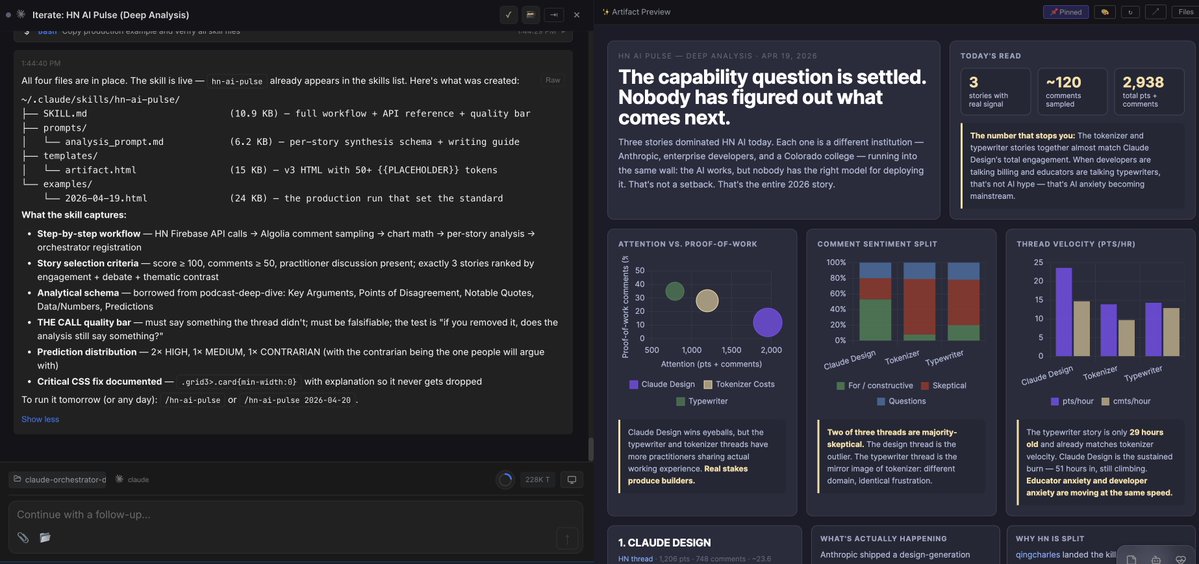The width and height of the screenshot is (1199, 564).
Task: Click the SKILL.md file line
Action: (276, 114)
